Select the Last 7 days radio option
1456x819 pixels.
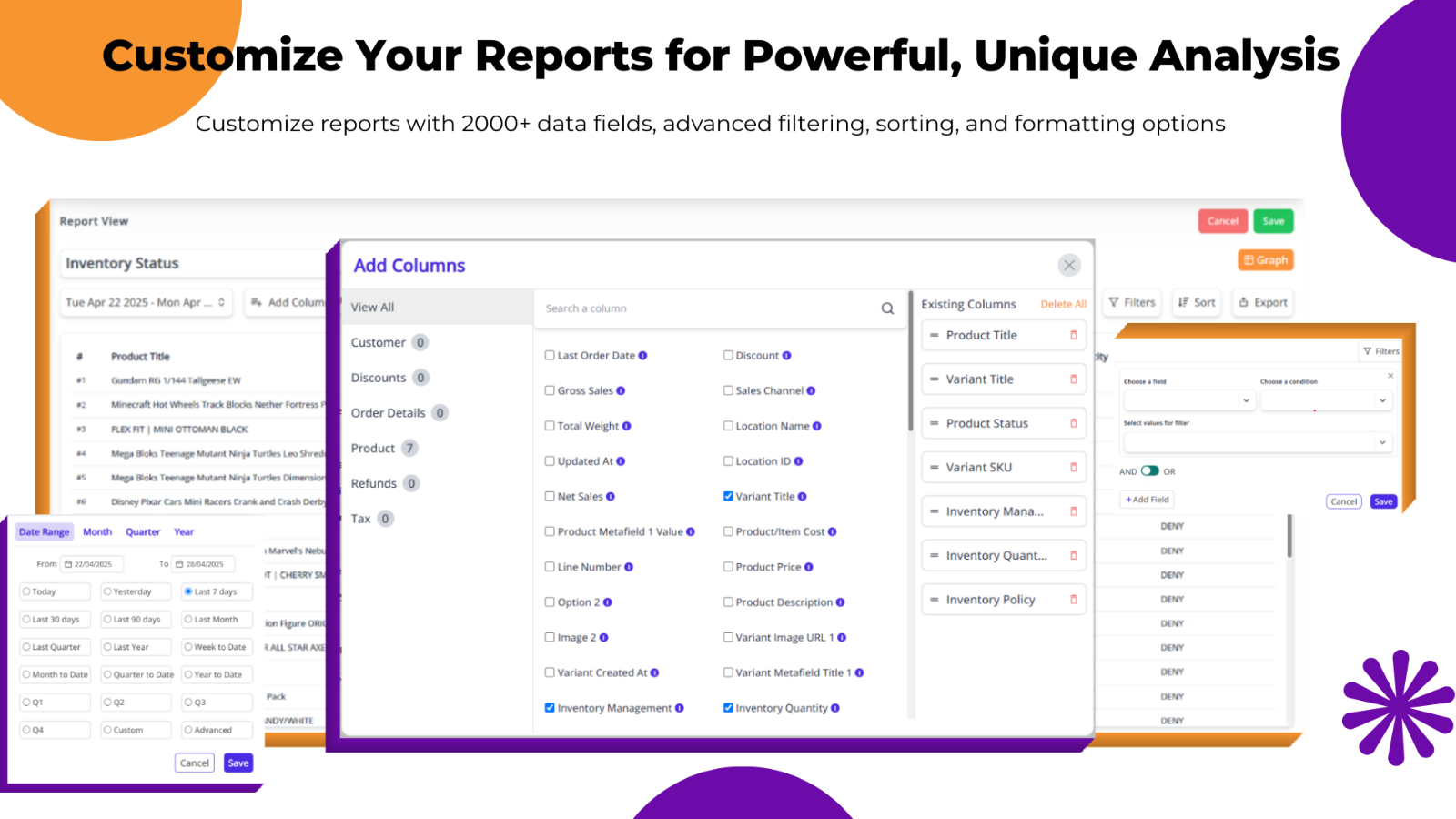click(x=188, y=591)
